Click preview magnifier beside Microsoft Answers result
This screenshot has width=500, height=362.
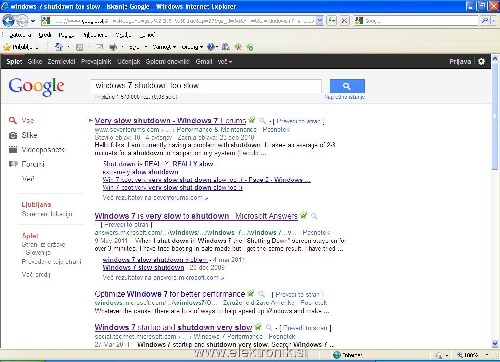[314, 216]
